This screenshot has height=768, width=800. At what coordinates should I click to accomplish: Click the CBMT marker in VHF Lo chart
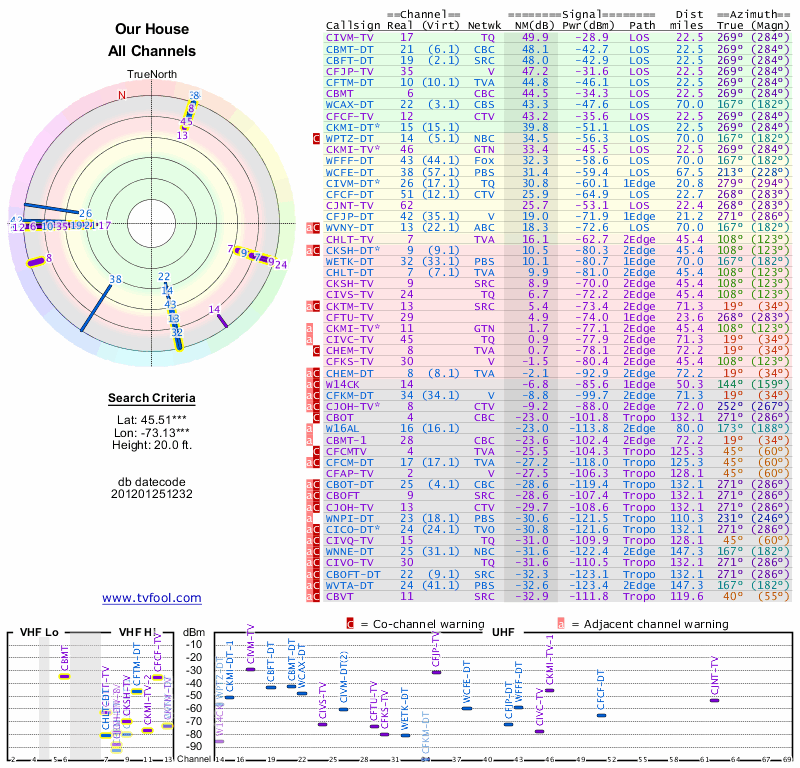tap(64, 677)
